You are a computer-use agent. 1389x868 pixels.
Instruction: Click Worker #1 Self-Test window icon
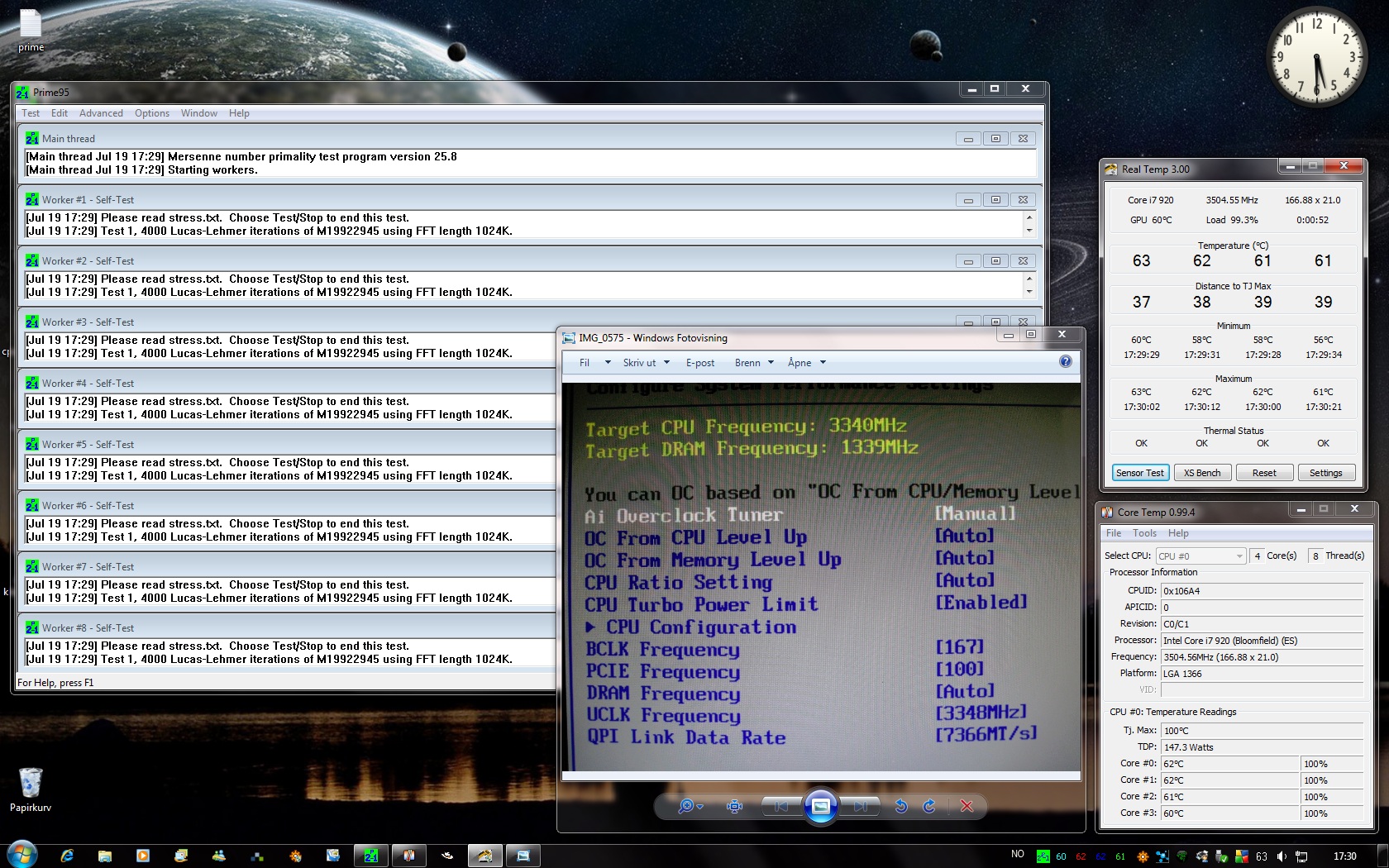point(32,200)
